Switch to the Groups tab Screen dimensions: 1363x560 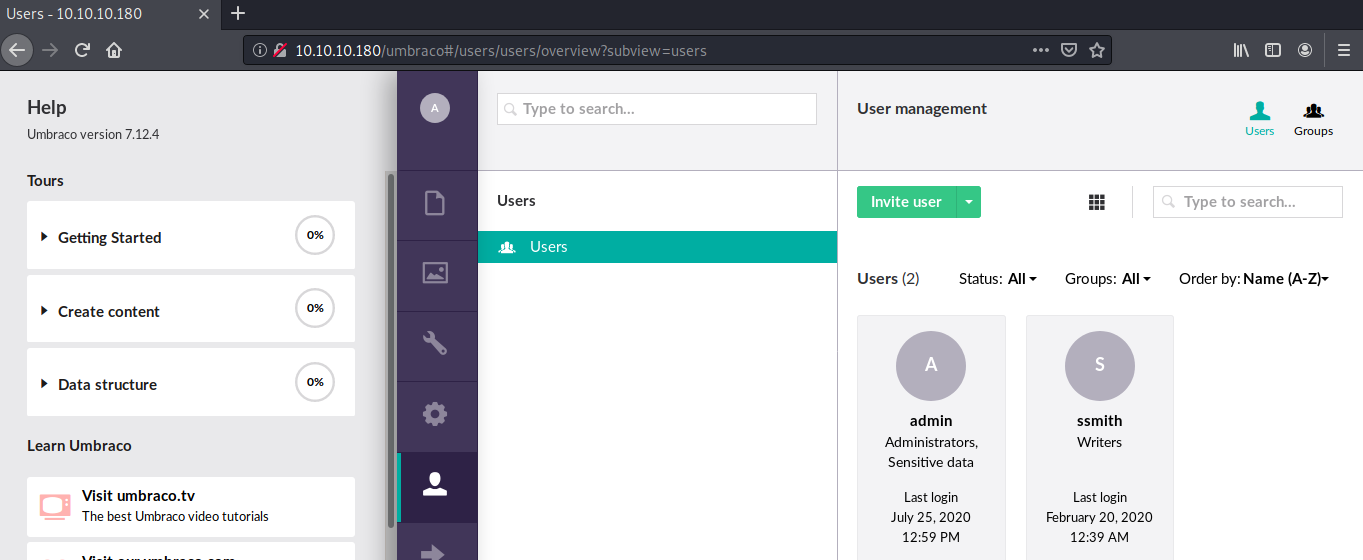1313,118
